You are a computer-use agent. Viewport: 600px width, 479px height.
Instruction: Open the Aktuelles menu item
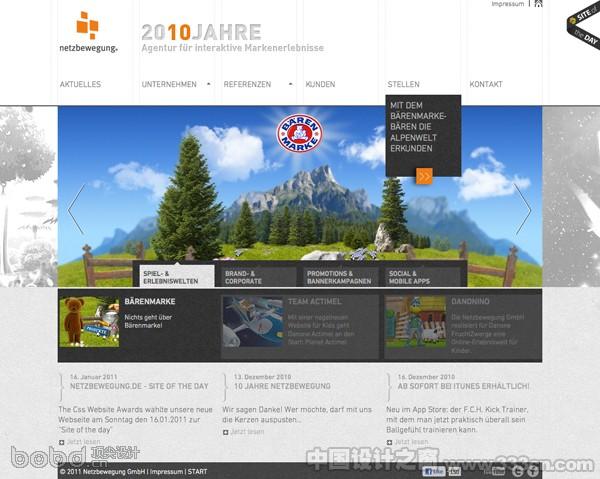pos(80,84)
